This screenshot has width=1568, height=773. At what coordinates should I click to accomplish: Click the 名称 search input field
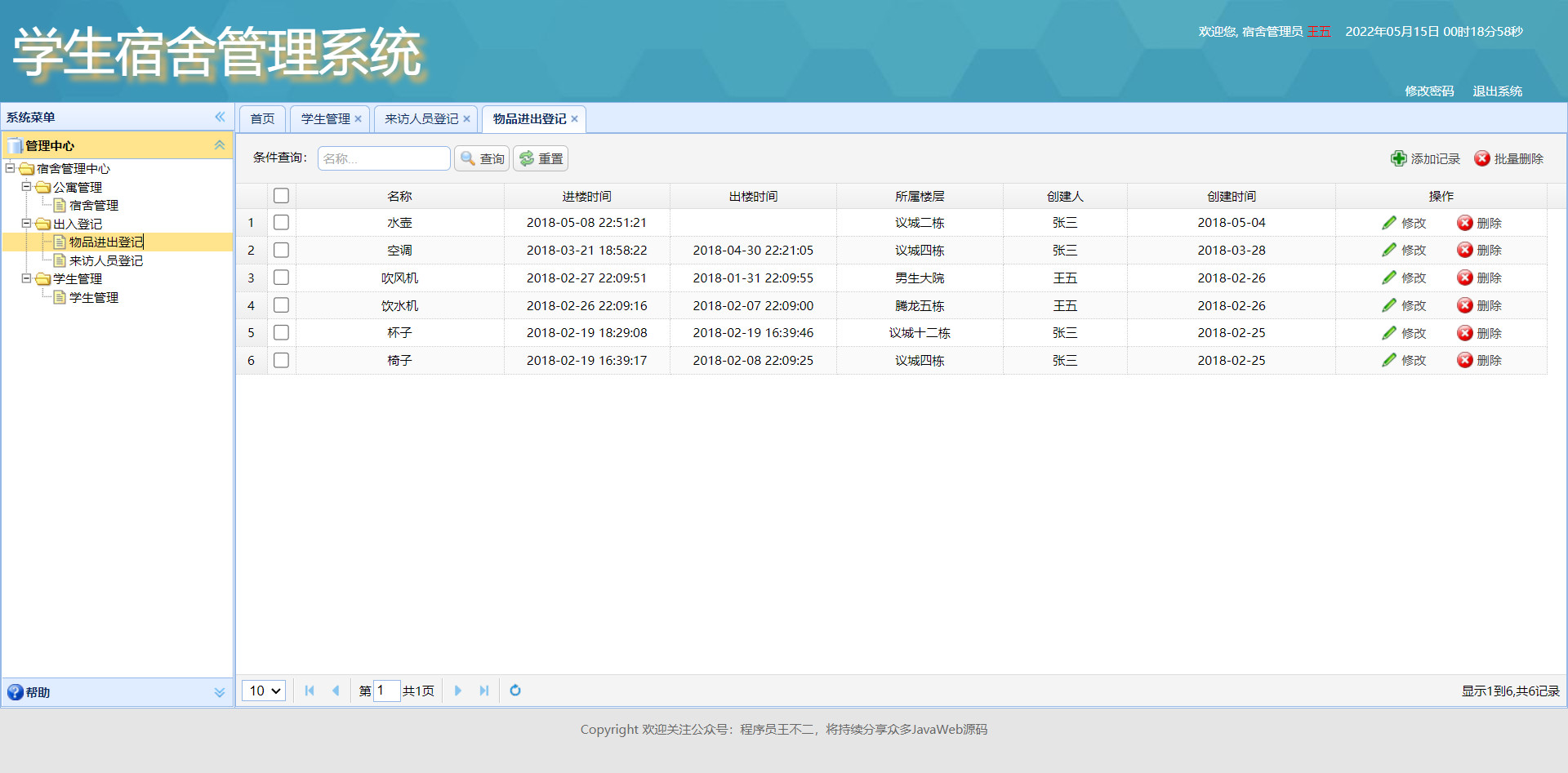tap(384, 158)
